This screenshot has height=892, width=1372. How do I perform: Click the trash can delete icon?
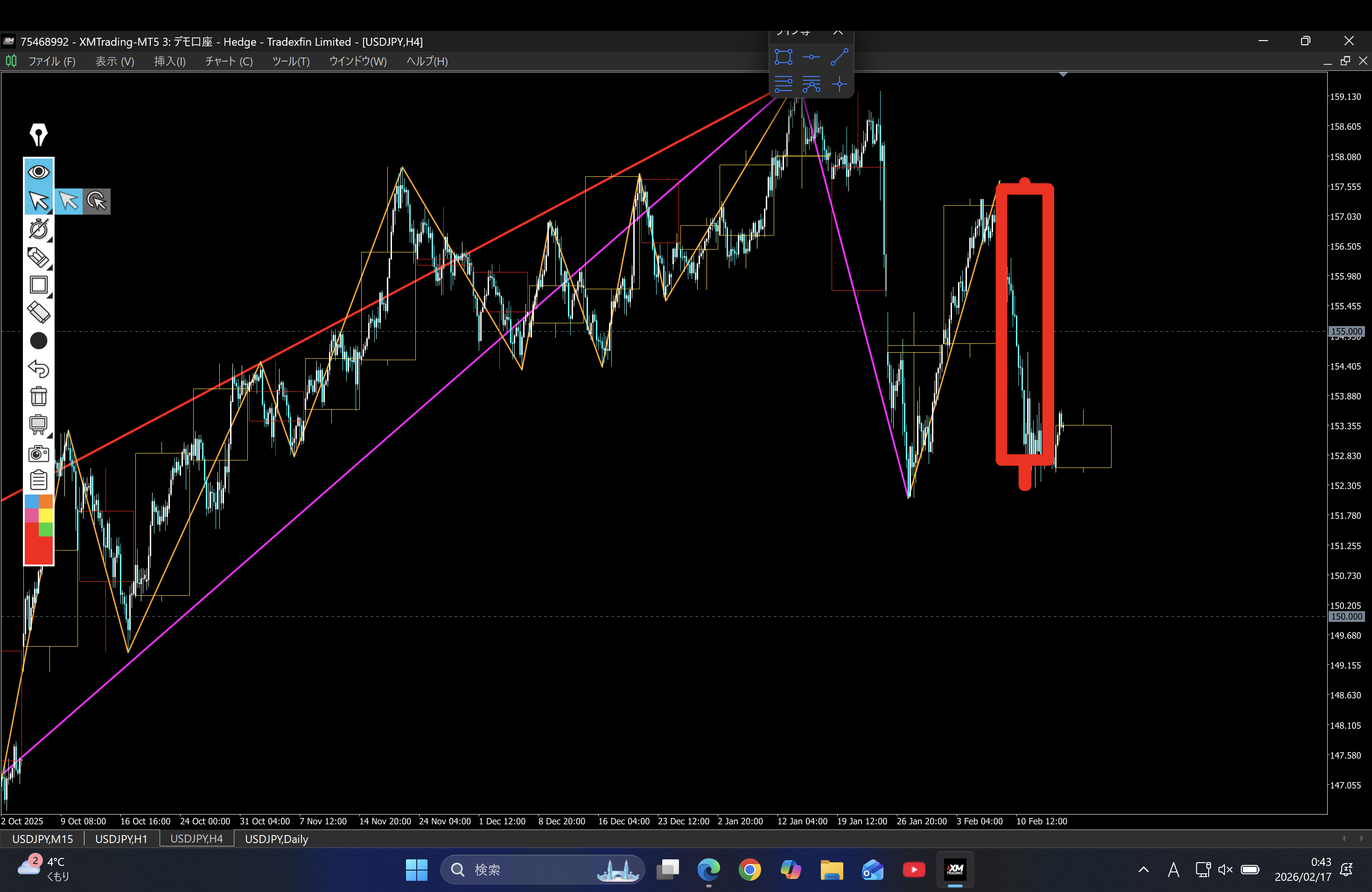[x=39, y=396]
